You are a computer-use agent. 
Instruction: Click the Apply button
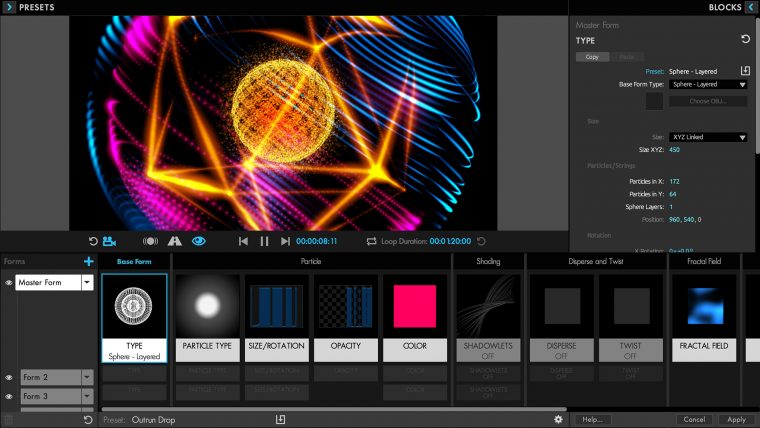click(x=736, y=420)
